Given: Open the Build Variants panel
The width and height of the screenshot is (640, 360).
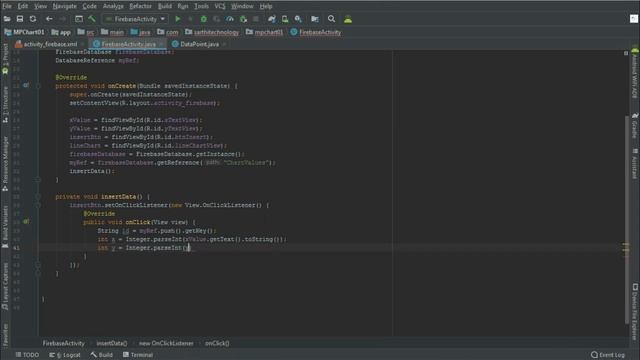Looking at the screenshot, I should click(x=5, y=227).
